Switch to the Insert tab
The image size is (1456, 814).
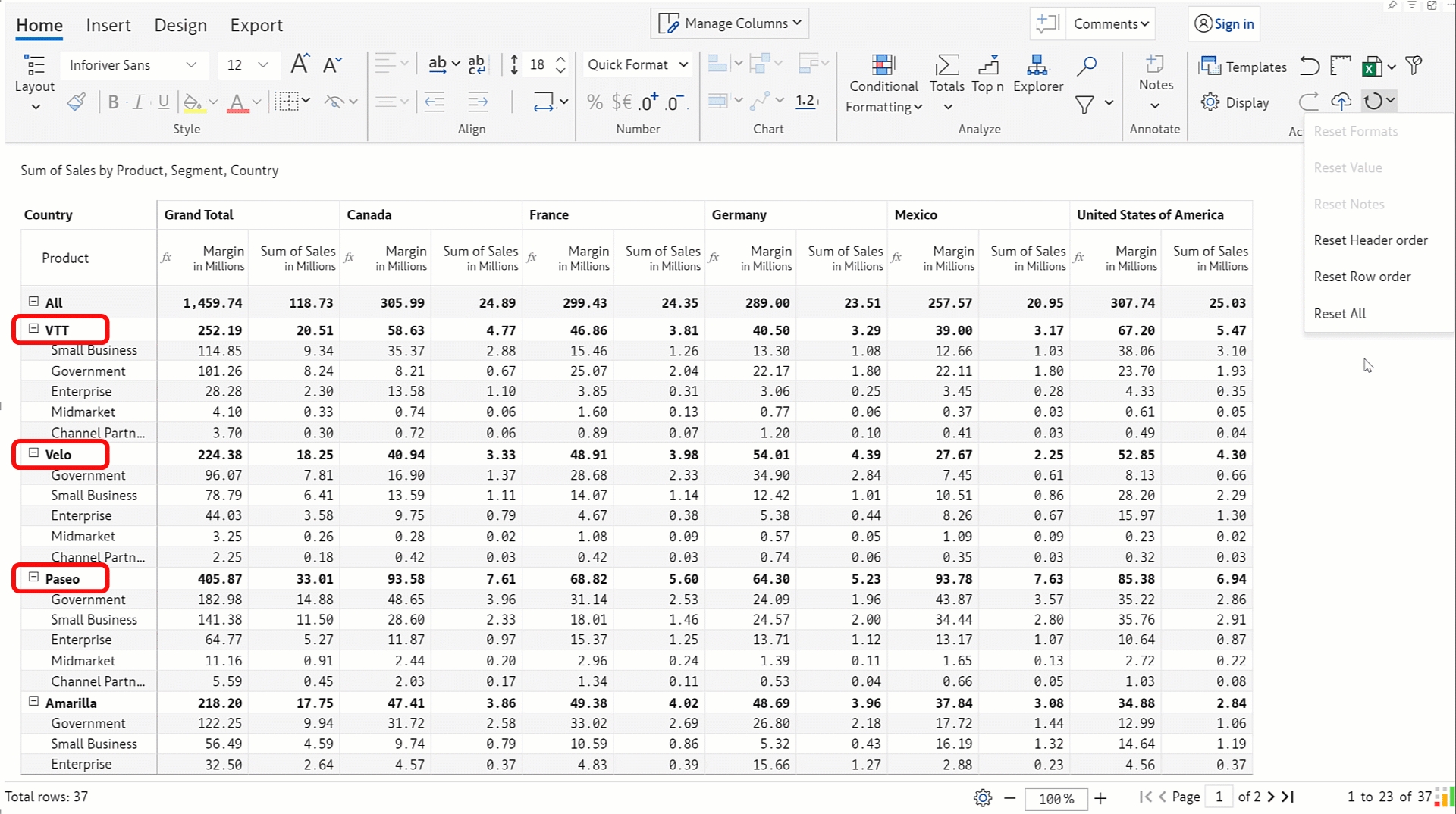108,25
